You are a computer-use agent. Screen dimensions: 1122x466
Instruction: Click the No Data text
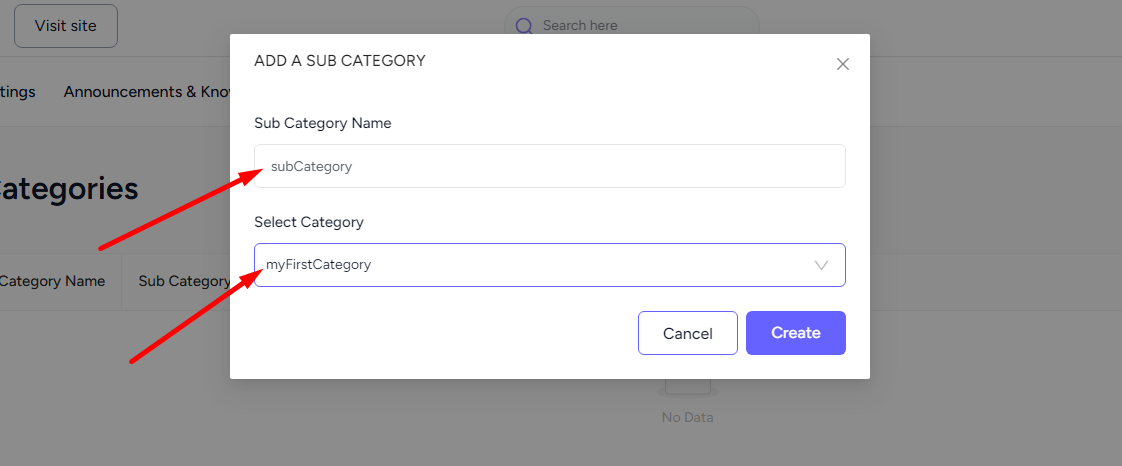click(688, 417)
